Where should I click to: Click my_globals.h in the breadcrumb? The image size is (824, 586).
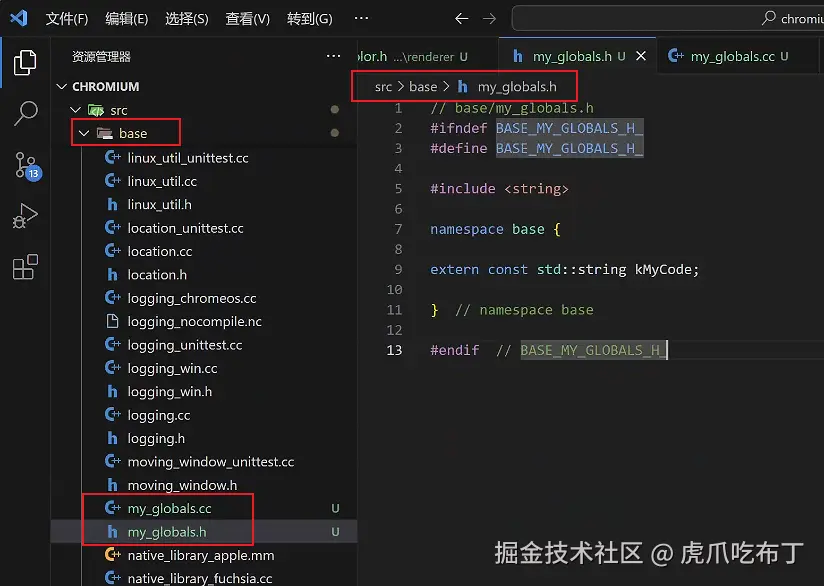(x=517, y=87)
